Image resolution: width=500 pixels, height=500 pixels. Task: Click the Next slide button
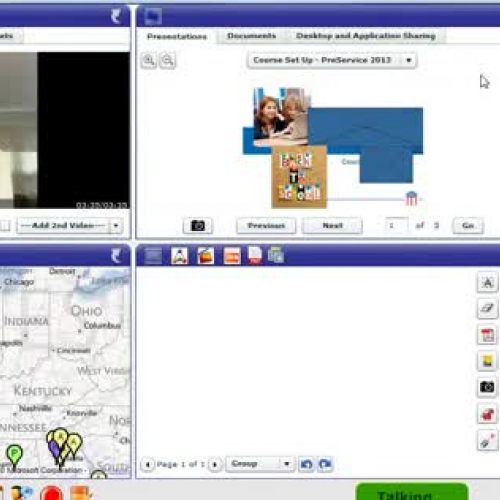click(x=332, y=226)
